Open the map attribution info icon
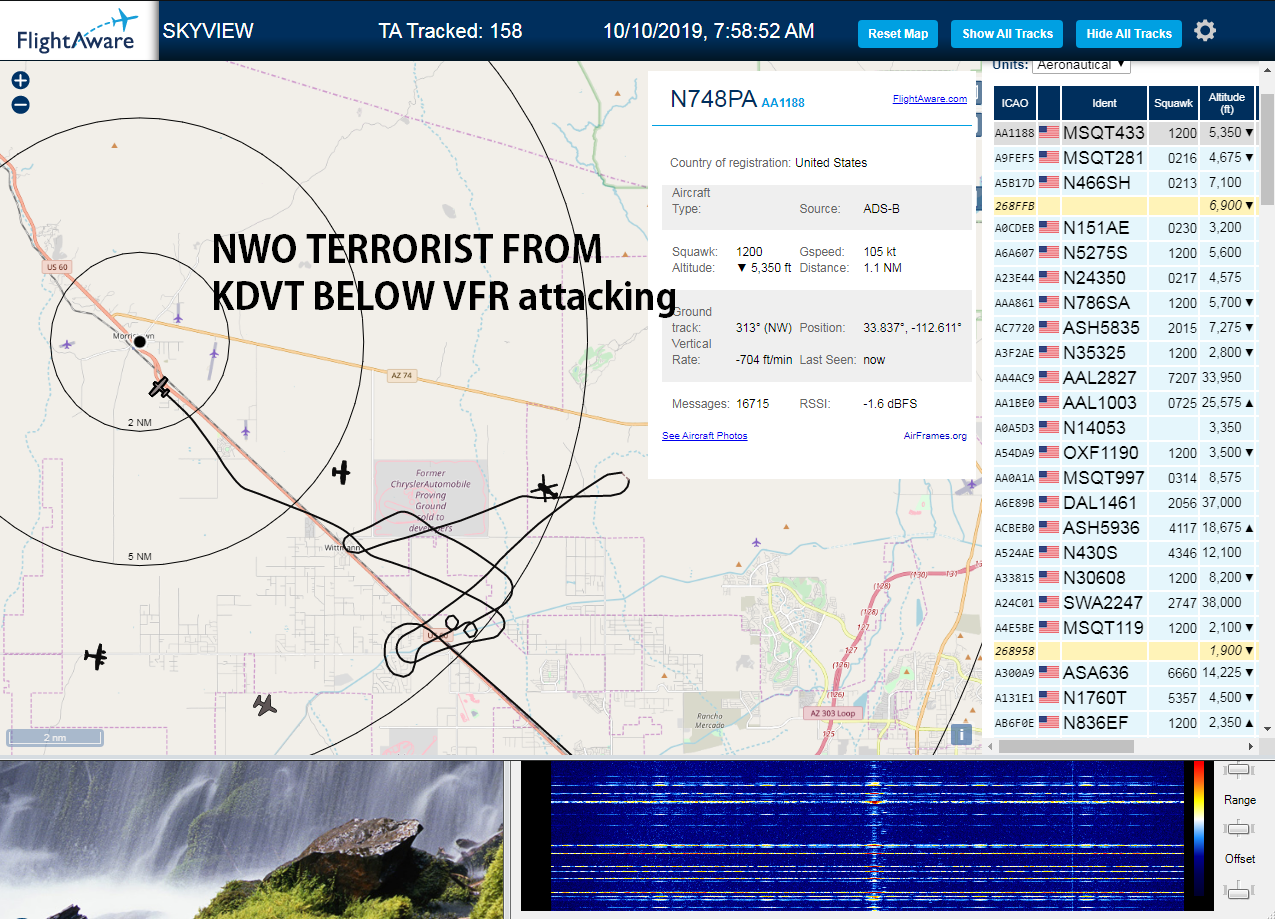 [962, 734]
